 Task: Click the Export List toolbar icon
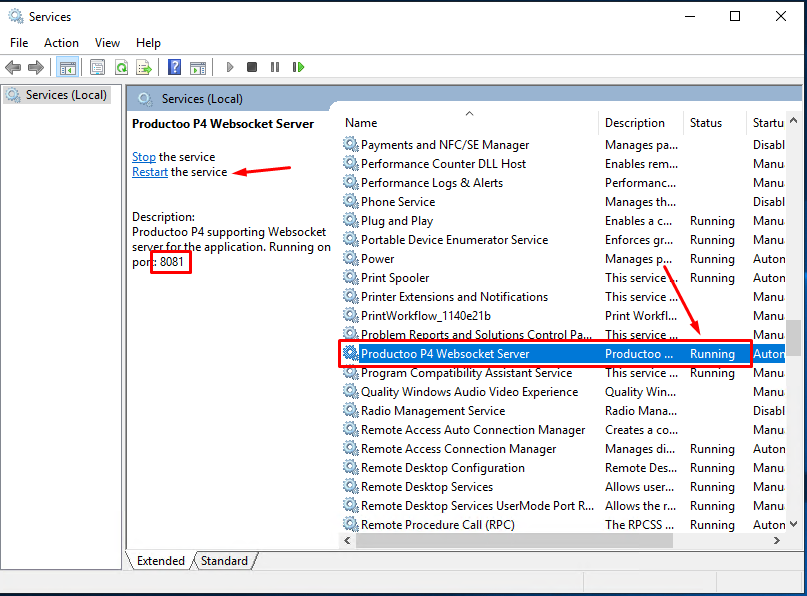144,67
